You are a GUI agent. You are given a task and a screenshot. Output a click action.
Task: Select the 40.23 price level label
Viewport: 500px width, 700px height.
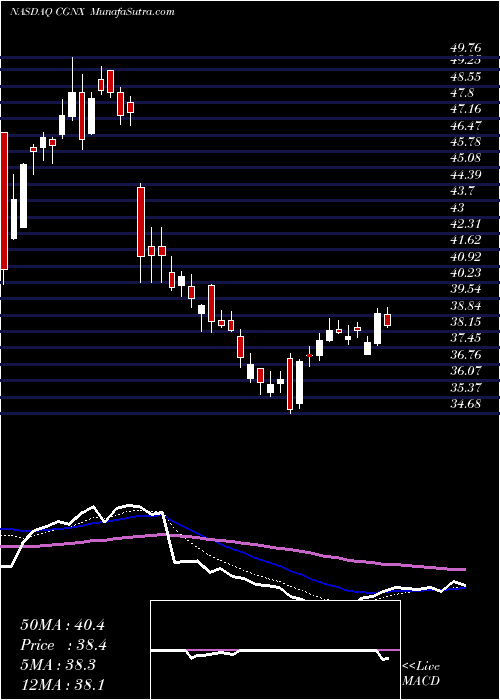click(x=465, y=273)
